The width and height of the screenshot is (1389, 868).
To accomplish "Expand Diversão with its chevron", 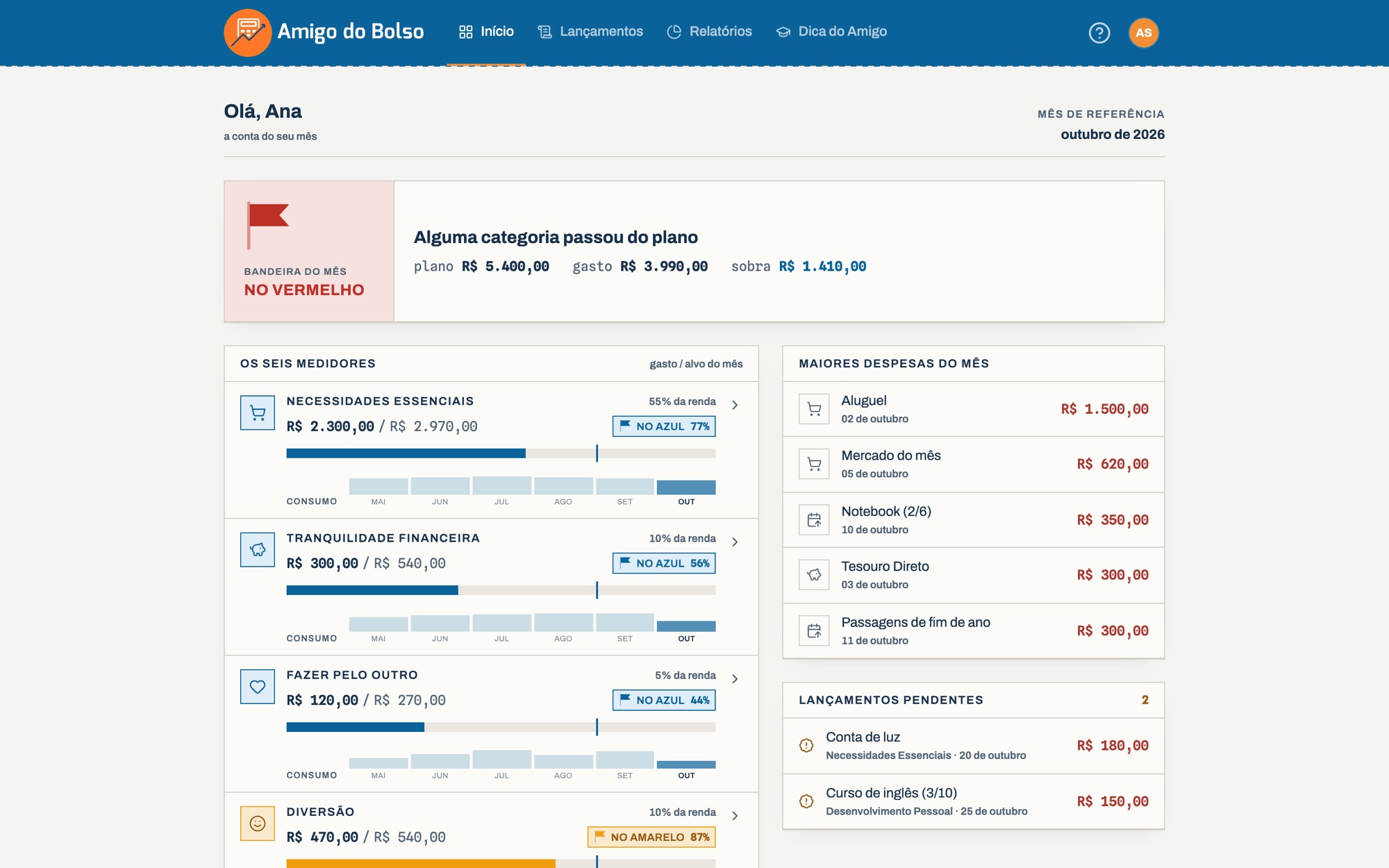I will pos(735,815).
